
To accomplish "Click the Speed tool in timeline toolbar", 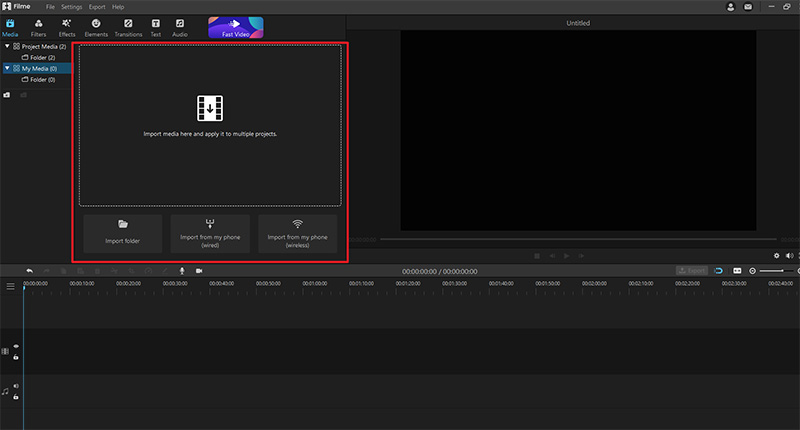I will point(148,271).
